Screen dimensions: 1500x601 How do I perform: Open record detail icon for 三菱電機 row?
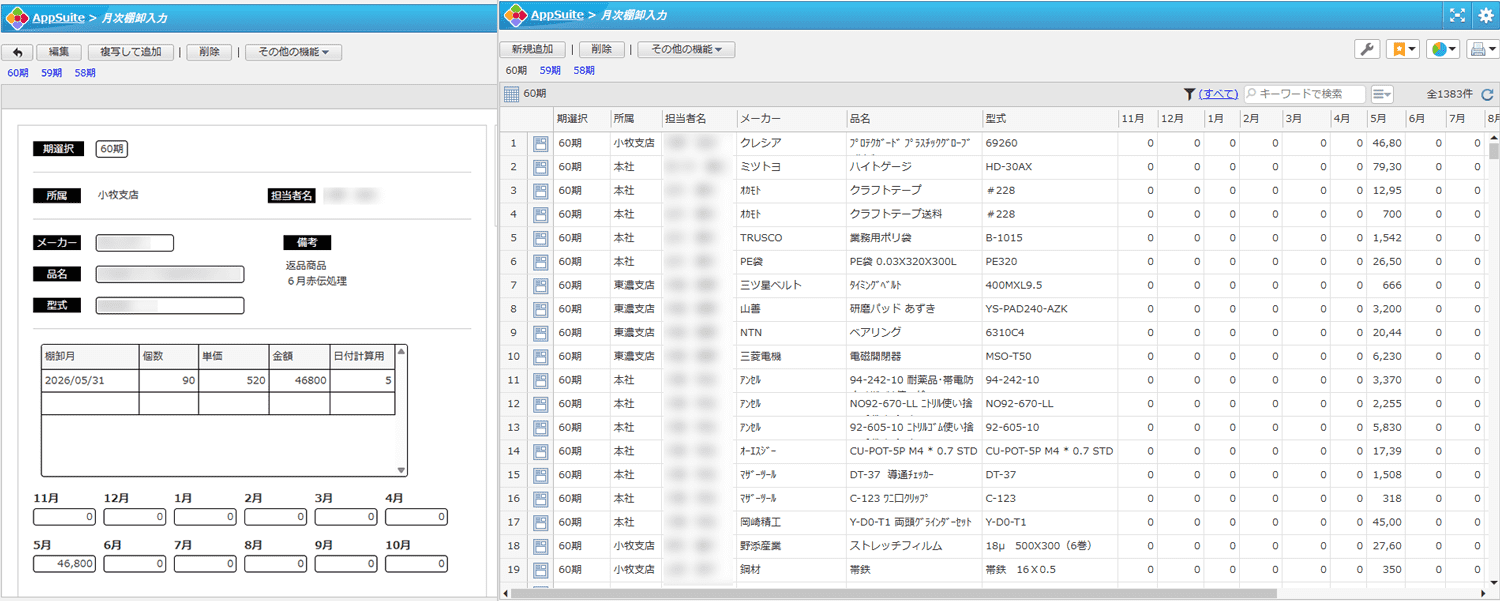pyautogui.click(x=540, y=356)
